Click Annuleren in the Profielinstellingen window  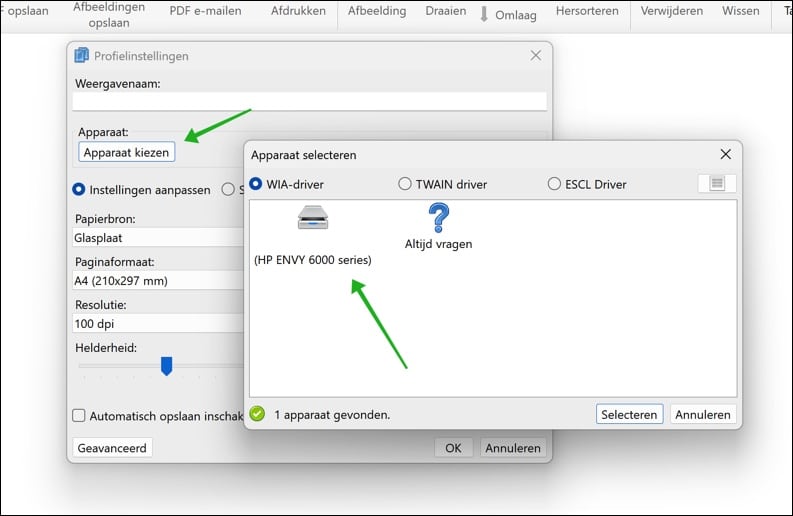[513, 448]
